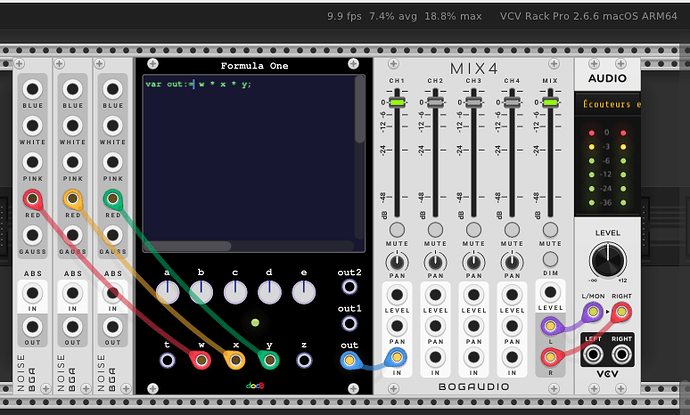Click the CH4 pan knob

point(512,262)
